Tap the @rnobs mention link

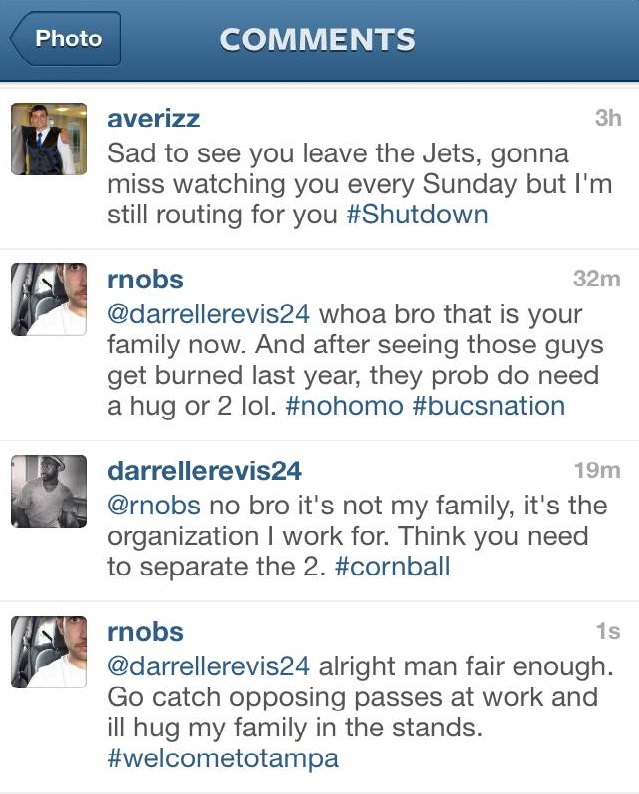[154, 505]
